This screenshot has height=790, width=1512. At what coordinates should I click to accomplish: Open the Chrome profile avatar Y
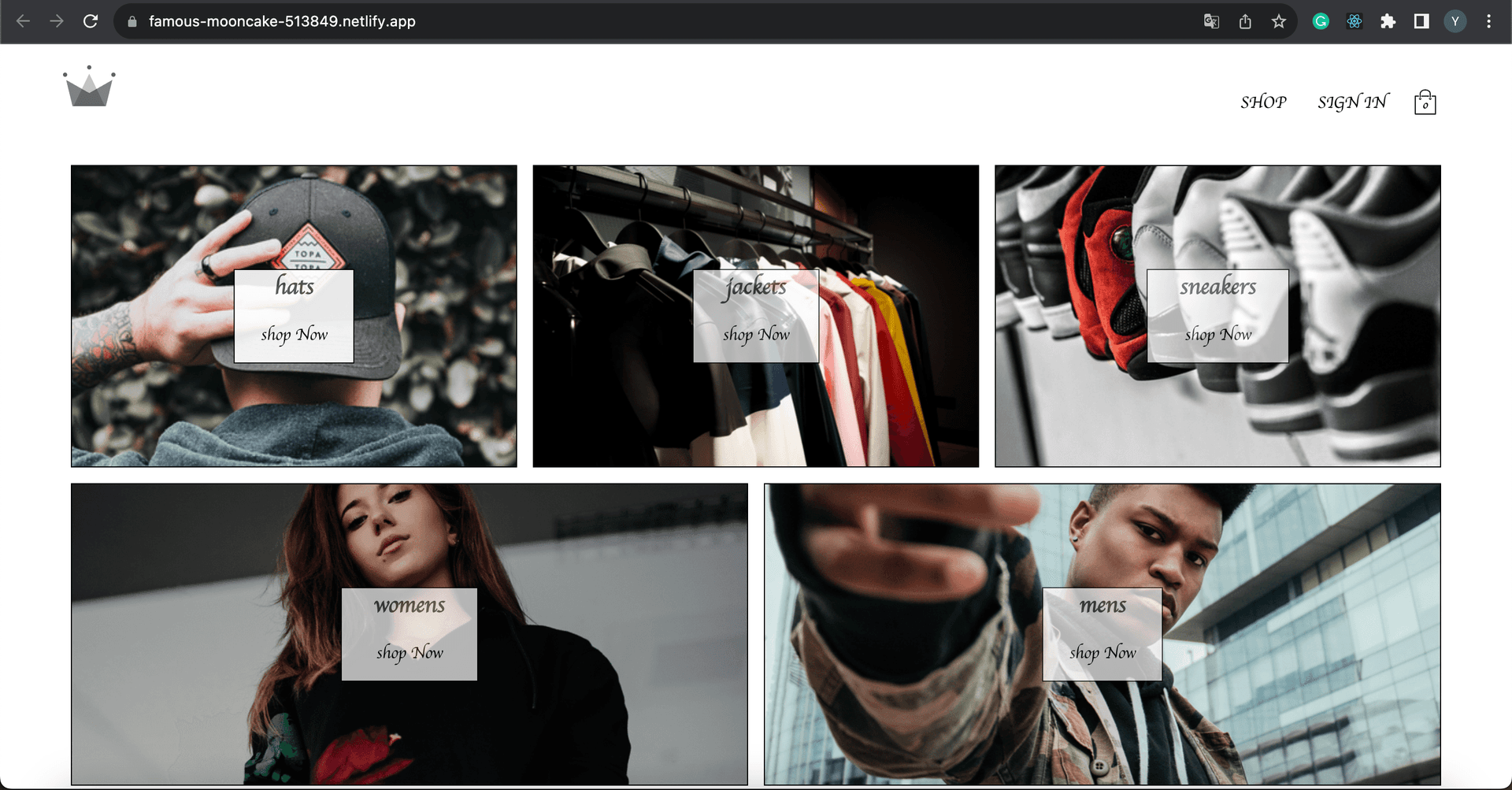1455,21
